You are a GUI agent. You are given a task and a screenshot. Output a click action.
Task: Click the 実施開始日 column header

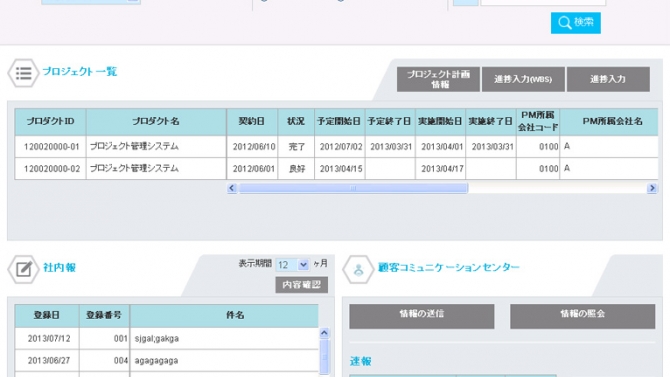tap(441, 122)
